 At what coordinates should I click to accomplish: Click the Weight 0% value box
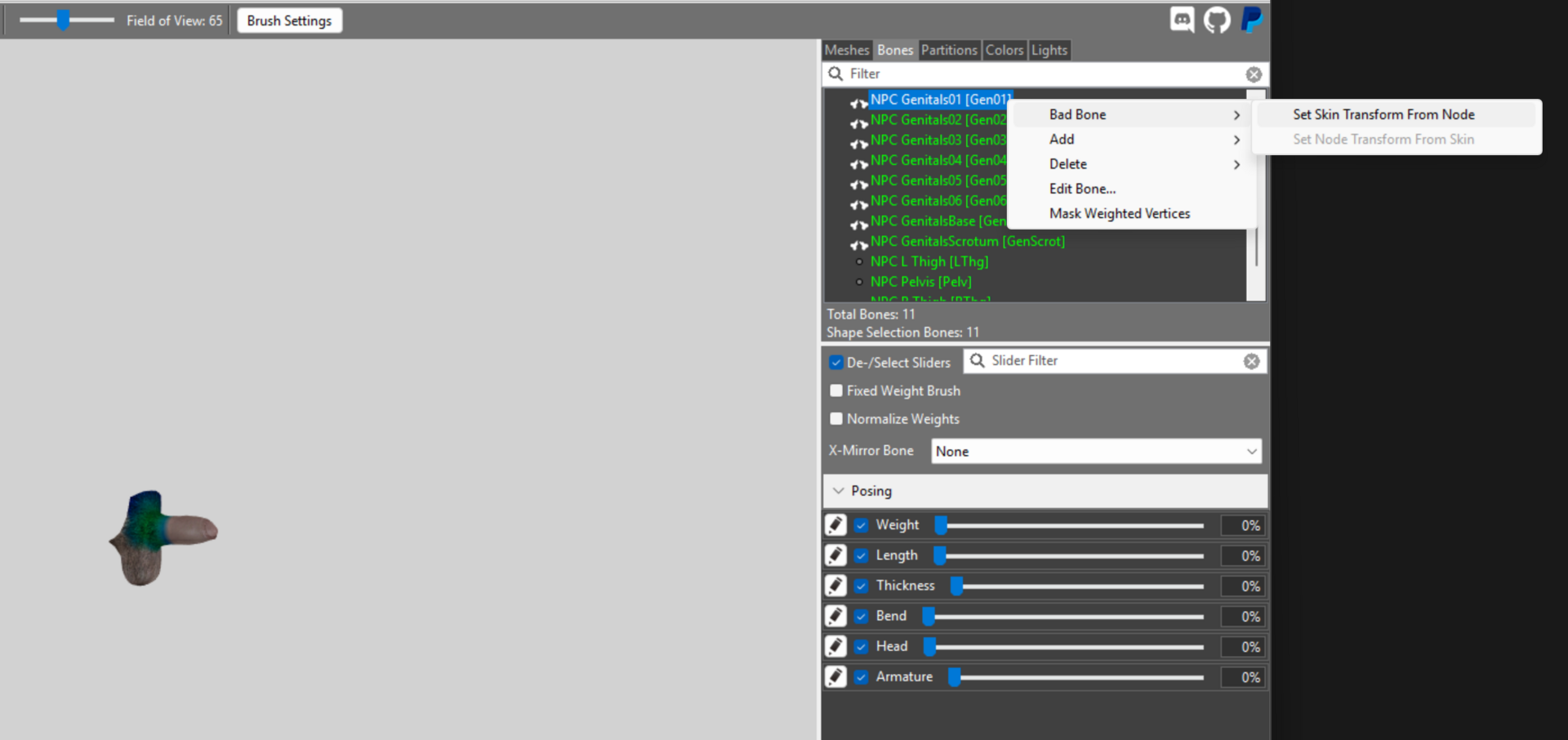click(1243, 525)
